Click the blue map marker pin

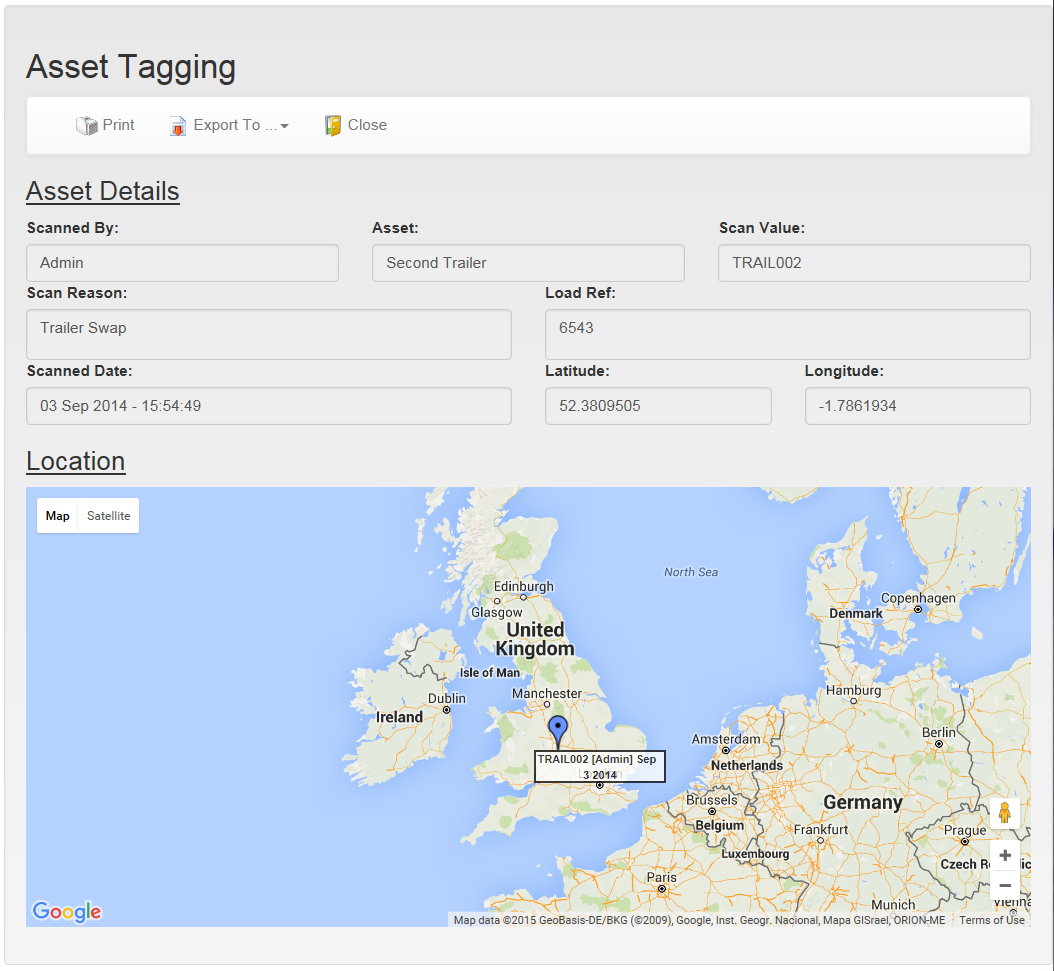click(558, 731)
